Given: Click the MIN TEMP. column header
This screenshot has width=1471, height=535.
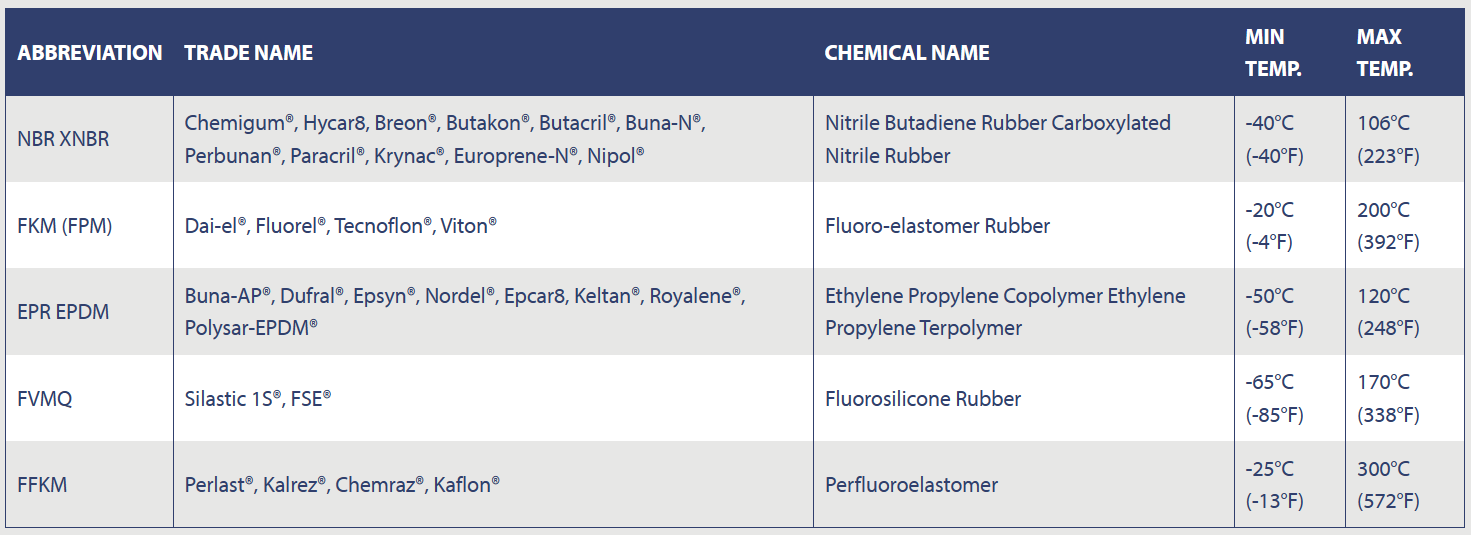Looking at the screenshot, I should (1273, 53).
